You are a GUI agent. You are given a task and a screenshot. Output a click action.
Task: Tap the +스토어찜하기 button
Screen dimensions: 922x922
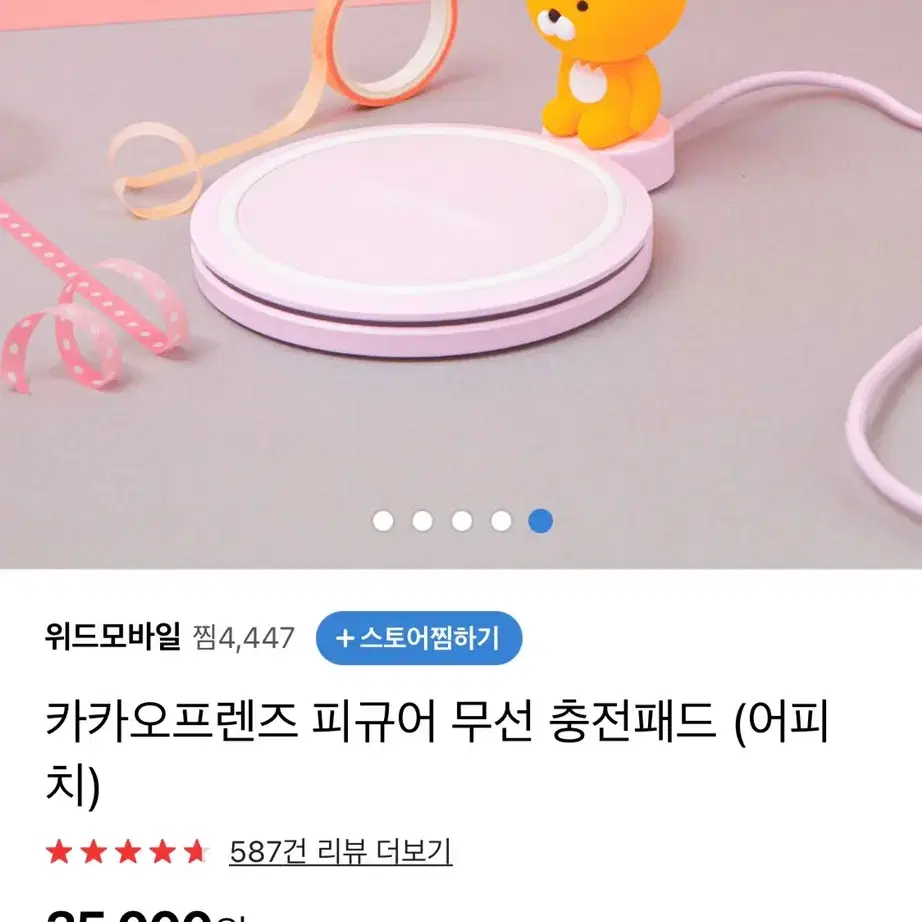pos(419,638)
